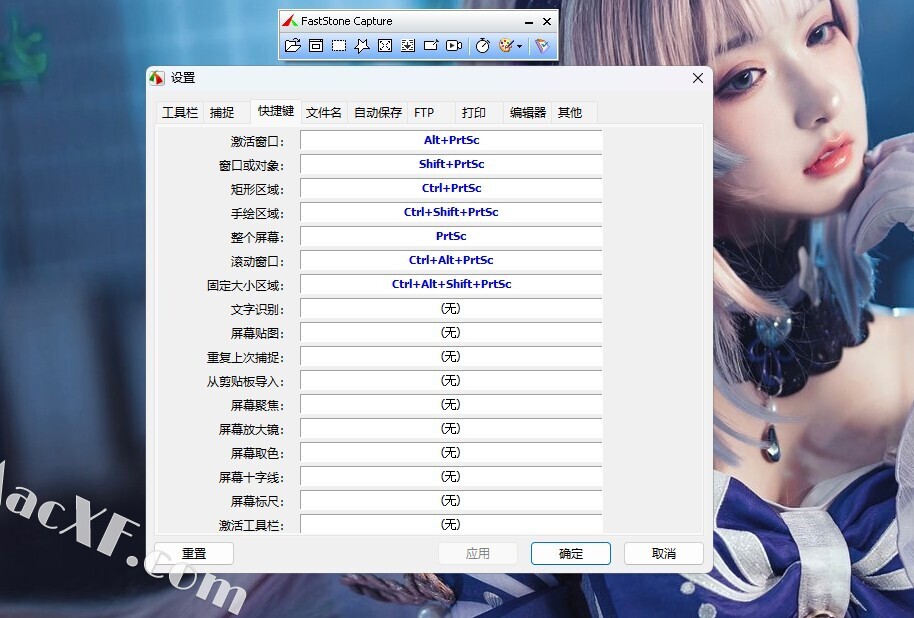The image size is (914, 618).
Task: Click the 屏幕标尺 hotkey field
Action: tap(451, 500)
